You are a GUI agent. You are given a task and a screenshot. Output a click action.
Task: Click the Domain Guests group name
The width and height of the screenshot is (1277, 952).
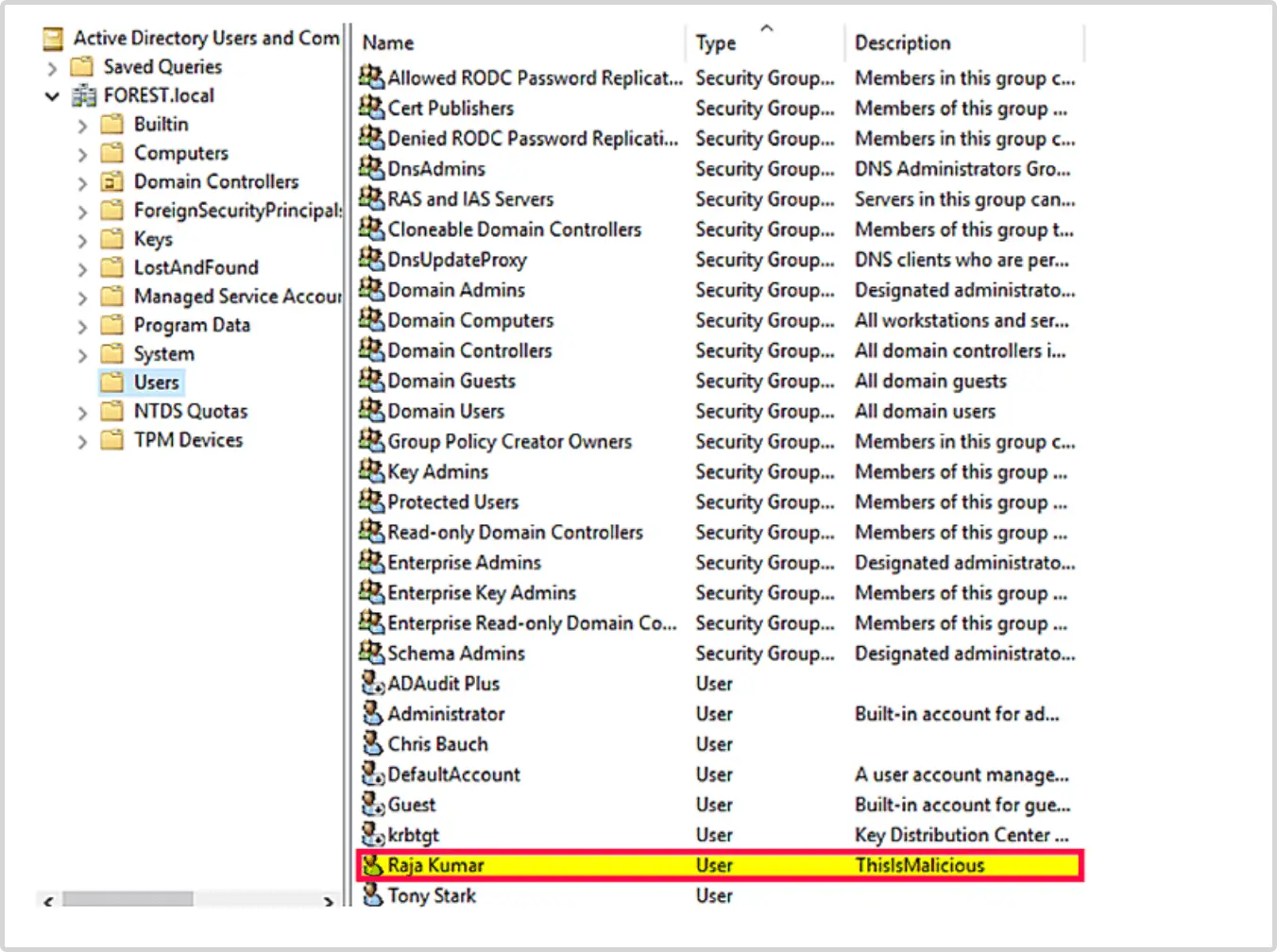pyautogui.click(x=451, y=380)
